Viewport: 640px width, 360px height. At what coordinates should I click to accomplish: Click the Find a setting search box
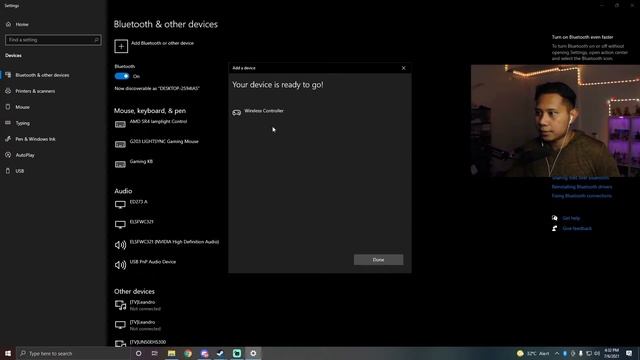53,40
